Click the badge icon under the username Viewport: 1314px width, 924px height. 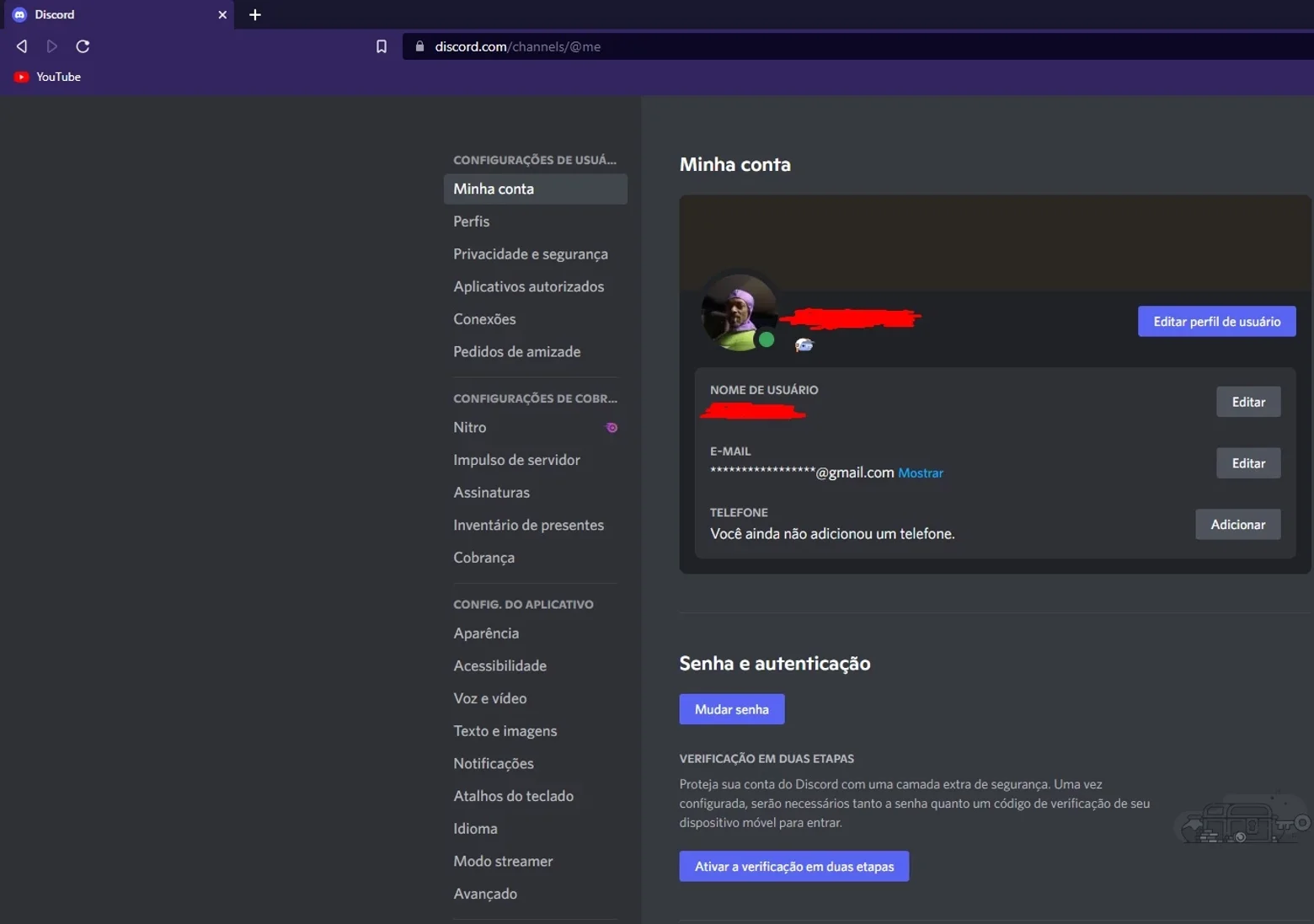pos(804,344)
